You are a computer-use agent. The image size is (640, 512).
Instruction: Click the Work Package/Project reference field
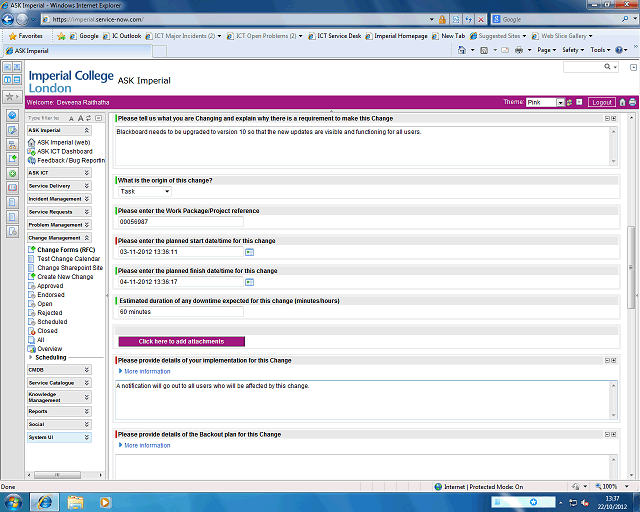click(180, 222)
